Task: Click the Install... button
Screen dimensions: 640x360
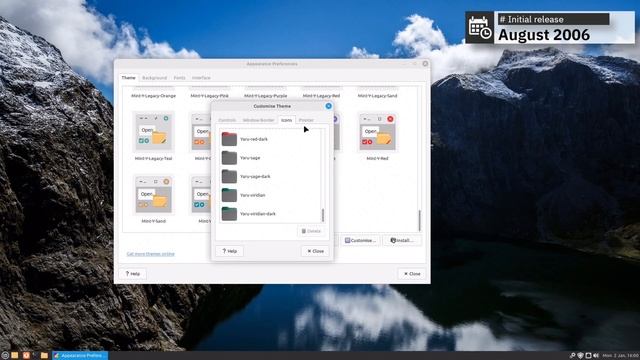Action: click(x=402, y=240)
